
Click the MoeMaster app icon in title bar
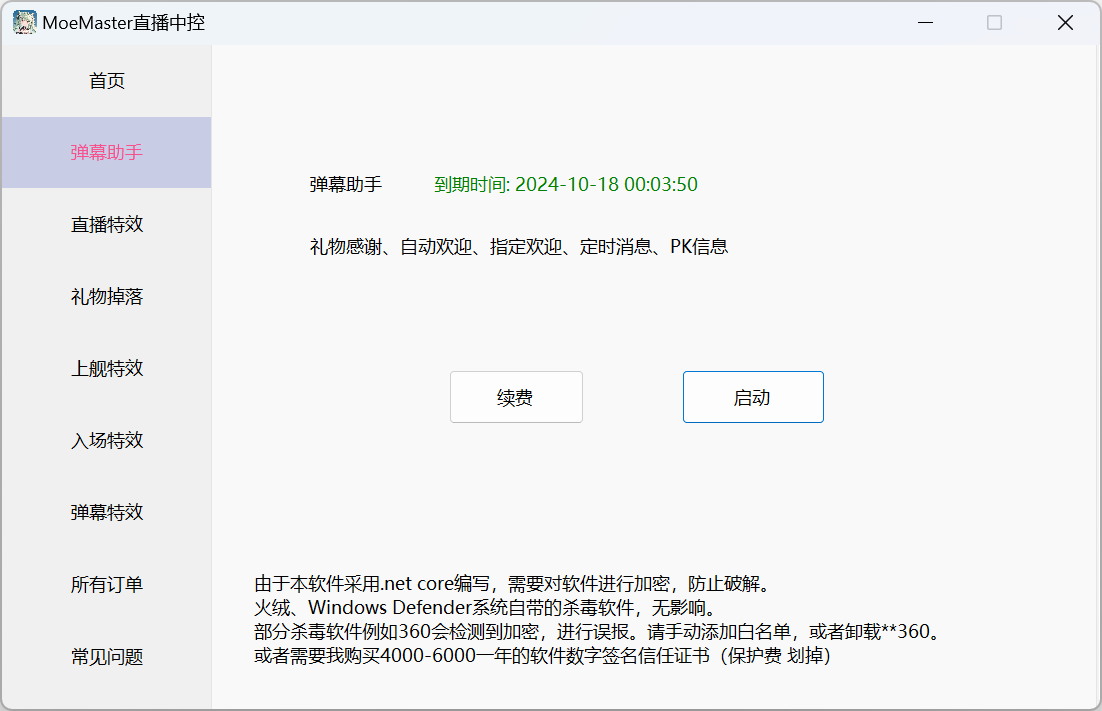pyautogui.click(x=25, y=22)
